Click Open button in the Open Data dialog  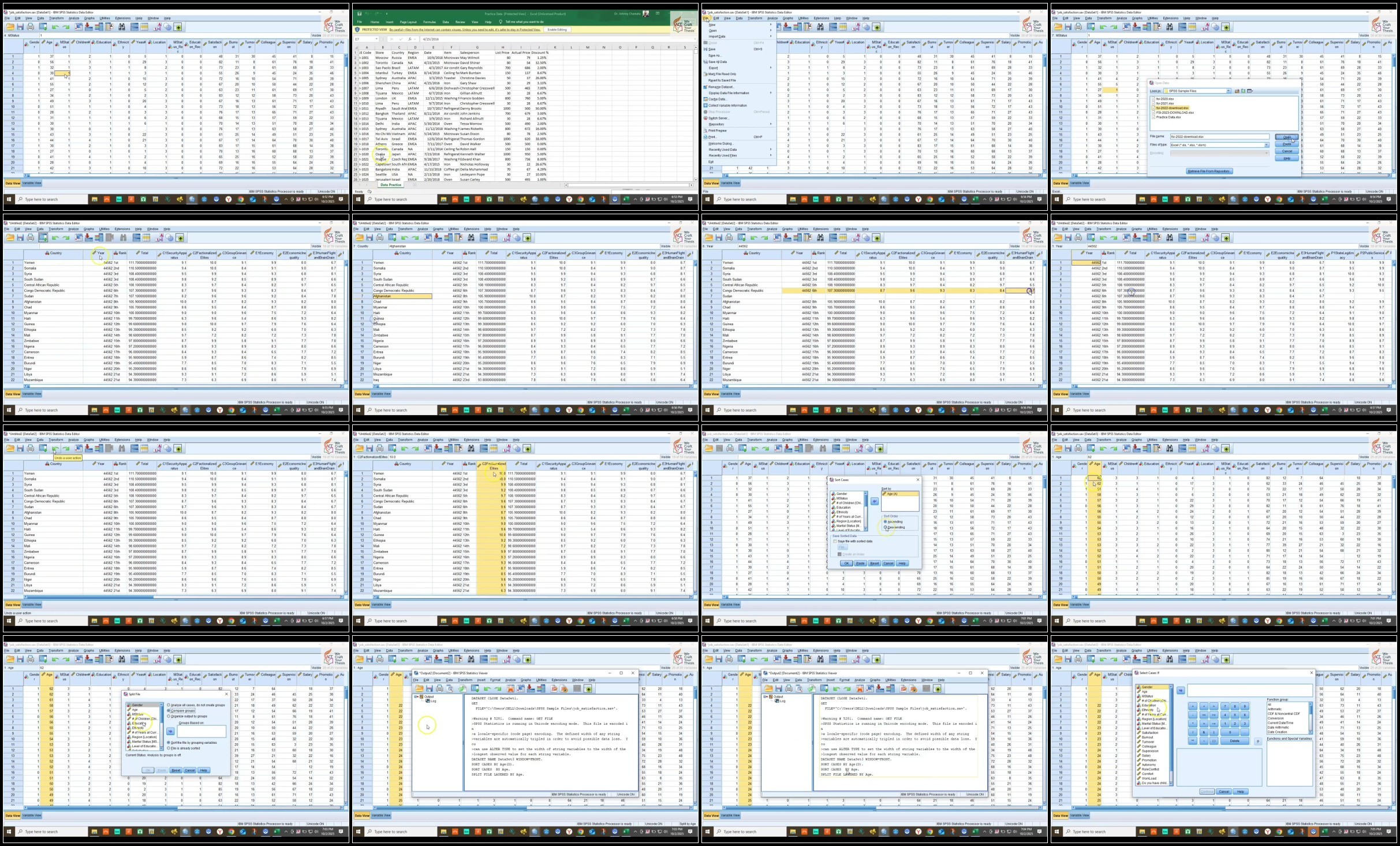1287,137
